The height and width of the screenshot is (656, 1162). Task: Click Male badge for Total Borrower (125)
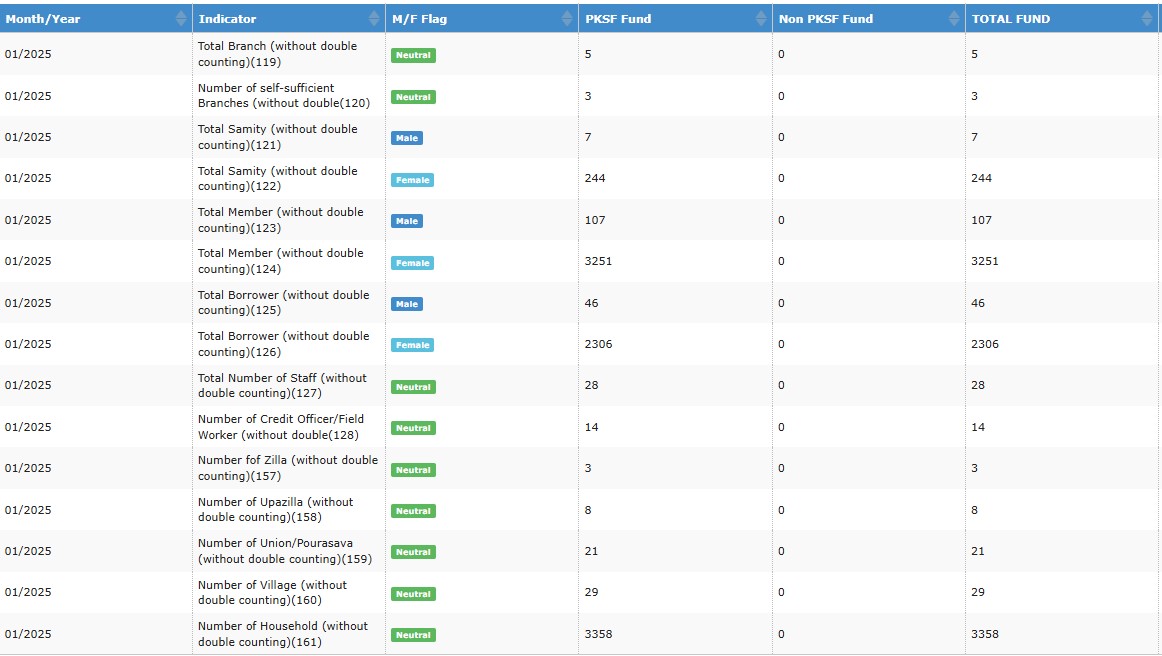tap(407, 304)
